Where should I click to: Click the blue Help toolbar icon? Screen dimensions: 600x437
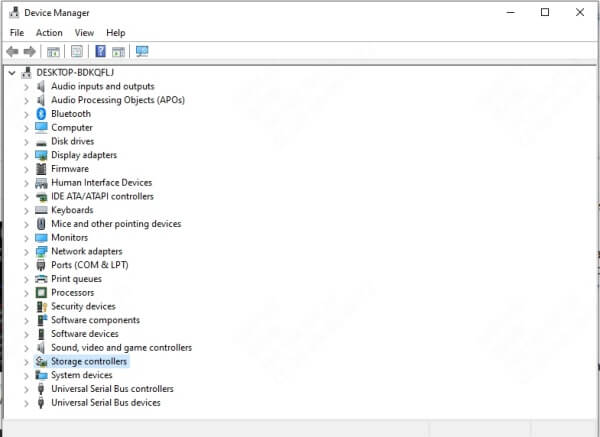(100, 51)
